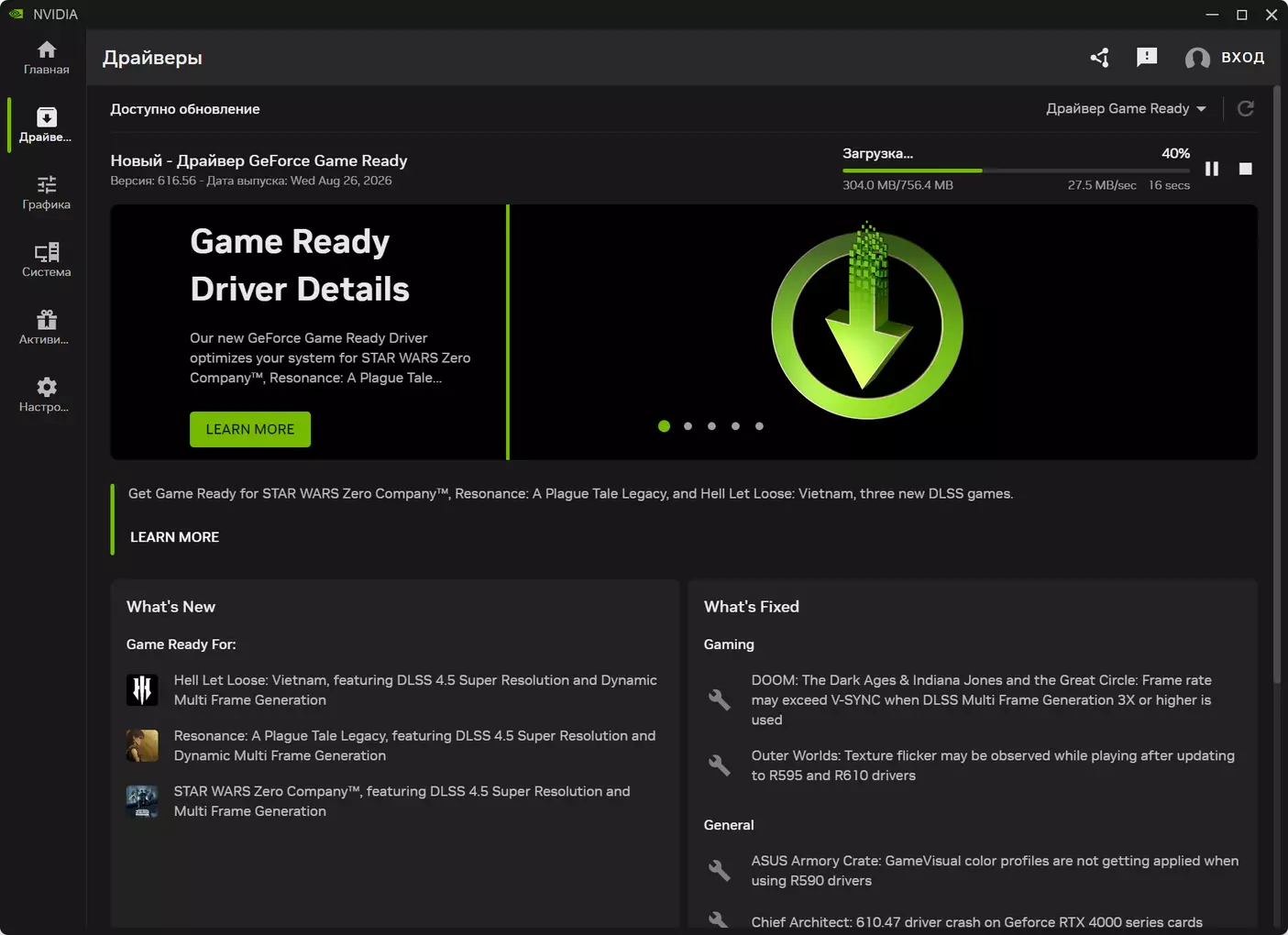Screen dimensions: 1288x935
Task: Refresh the driver update check
Action: pos(1245,109)
